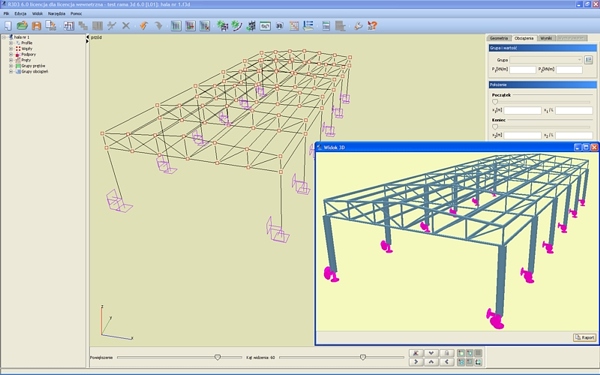Open the Plik menu
This screenshot has height=375, width=600.
(6, 13)
